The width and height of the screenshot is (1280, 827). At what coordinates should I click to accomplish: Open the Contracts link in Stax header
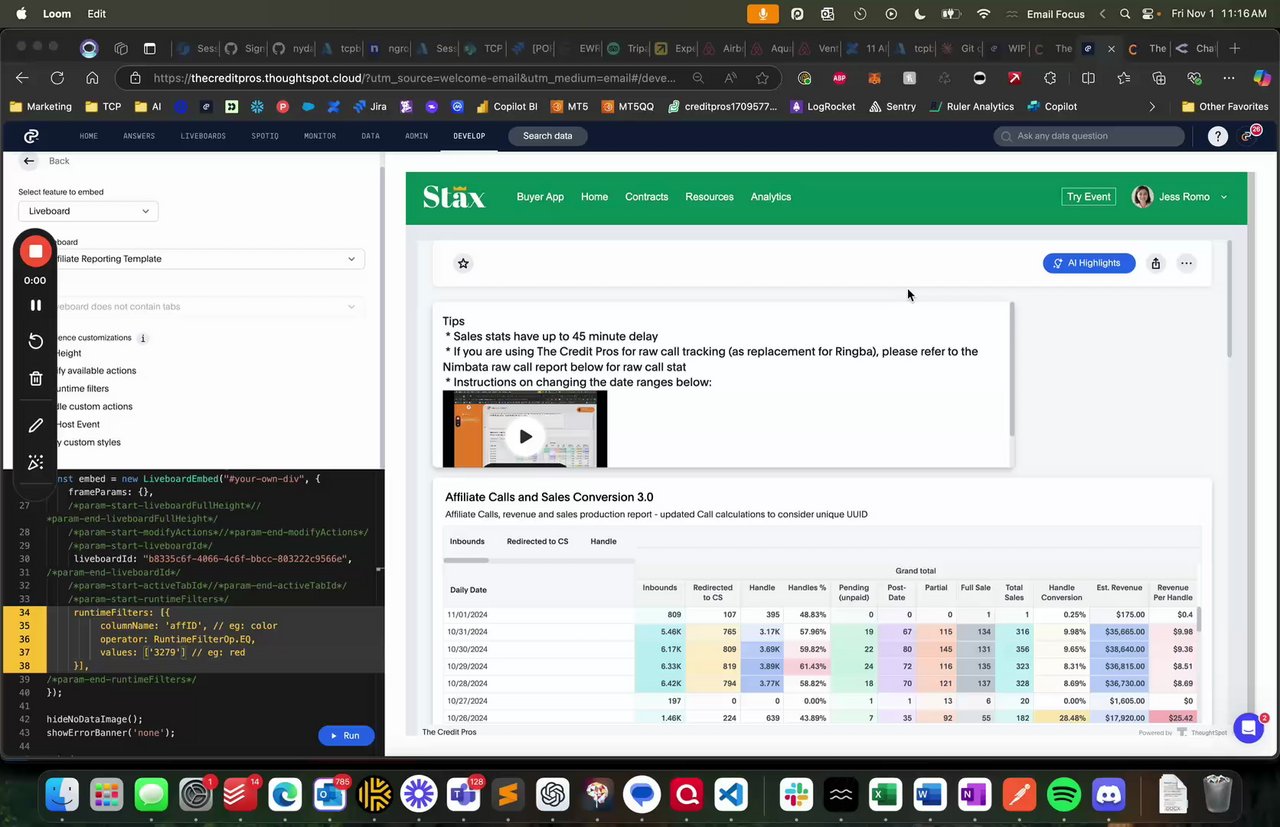[x=646, y=197]
